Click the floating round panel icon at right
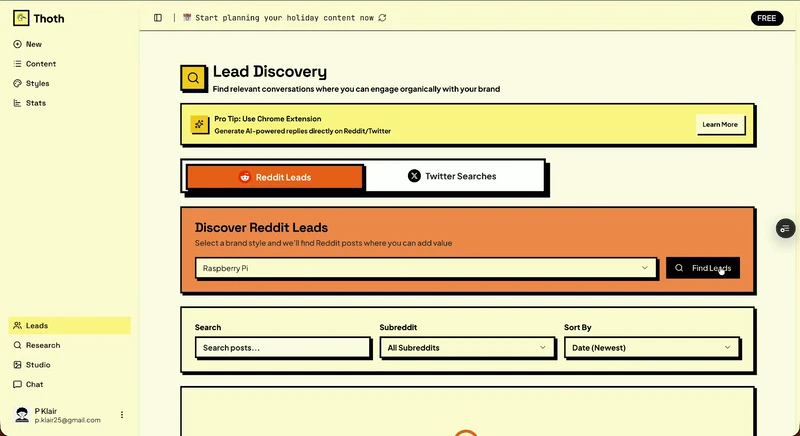 point(785,228)
